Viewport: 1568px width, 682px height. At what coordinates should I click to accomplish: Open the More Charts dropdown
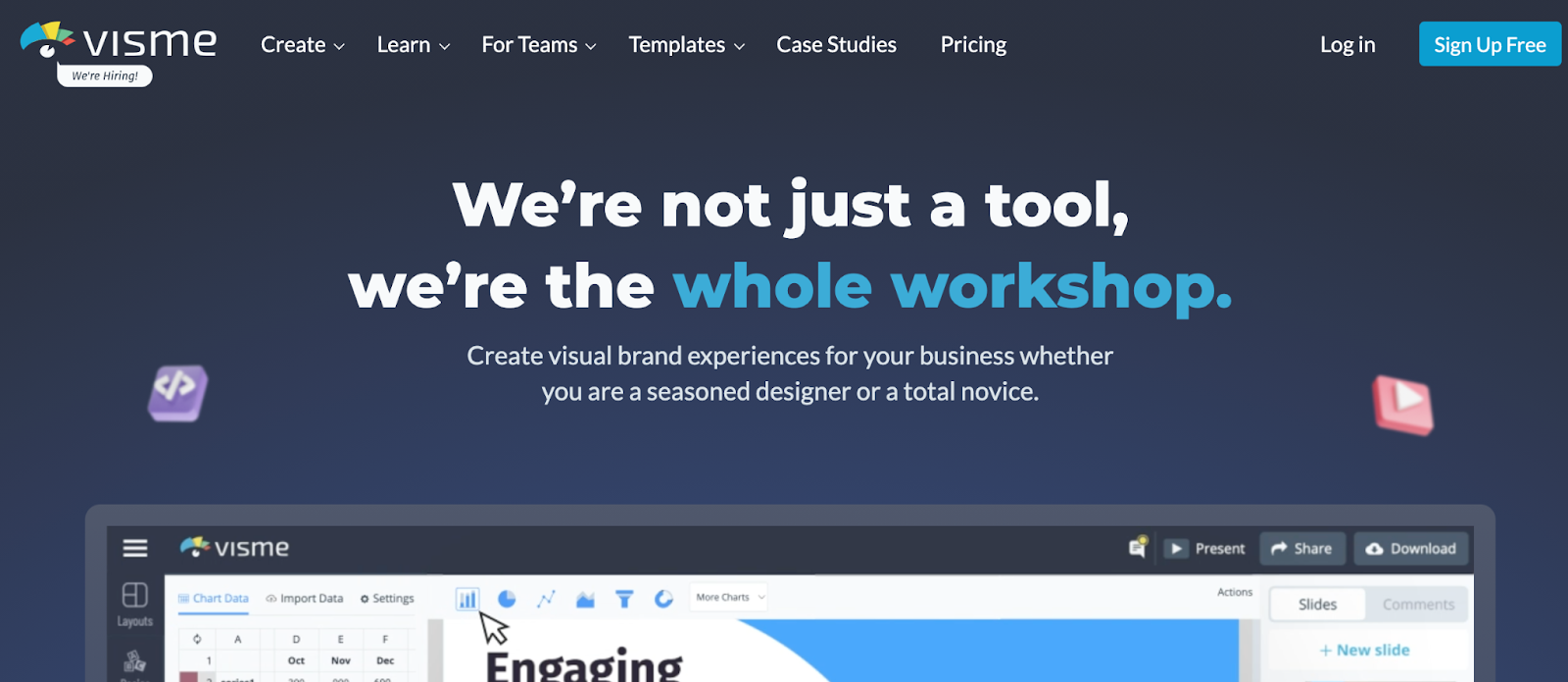(730, 597)
